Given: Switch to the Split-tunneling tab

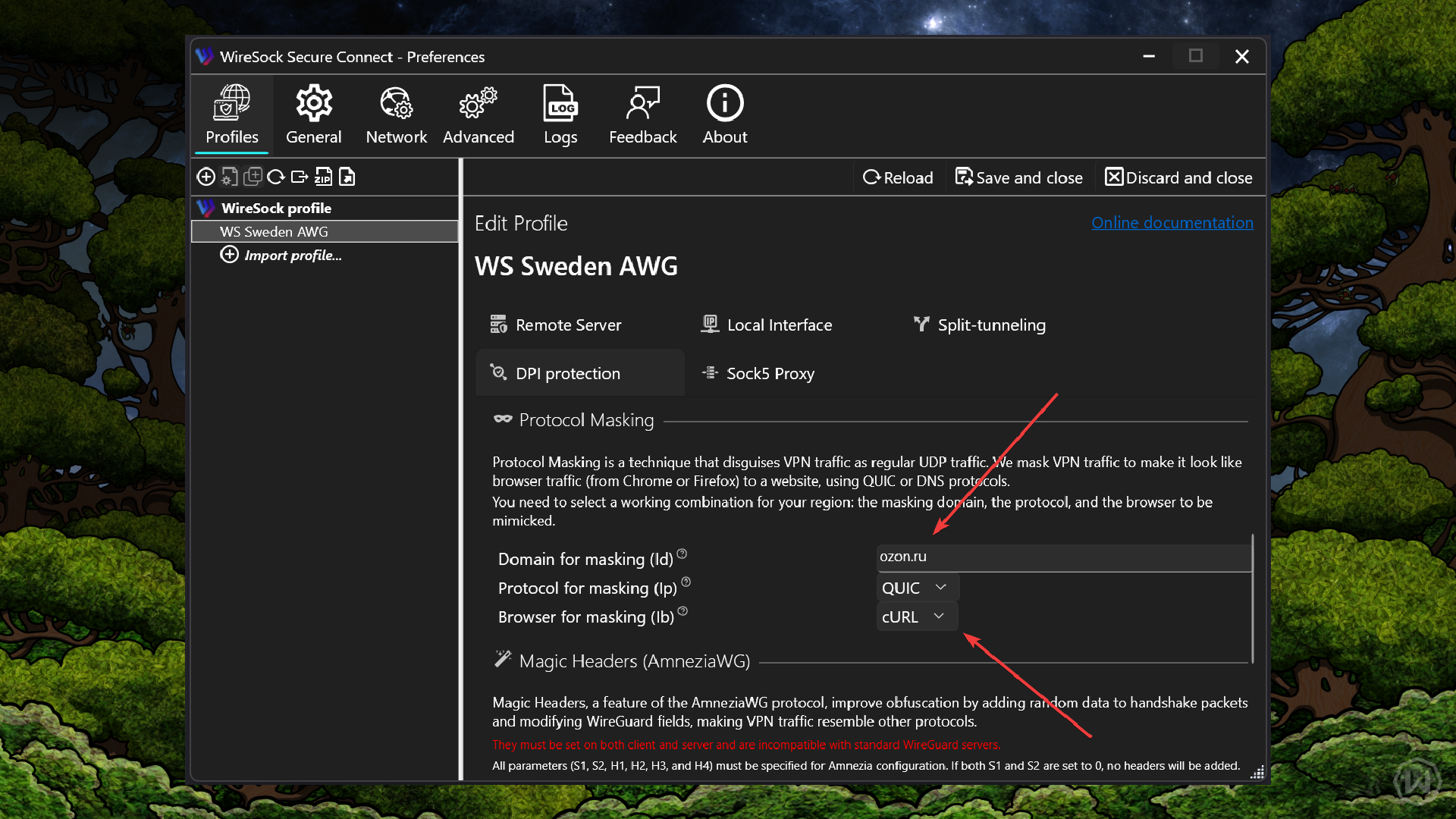Looking at the screenshot, I should click(979, 325).
